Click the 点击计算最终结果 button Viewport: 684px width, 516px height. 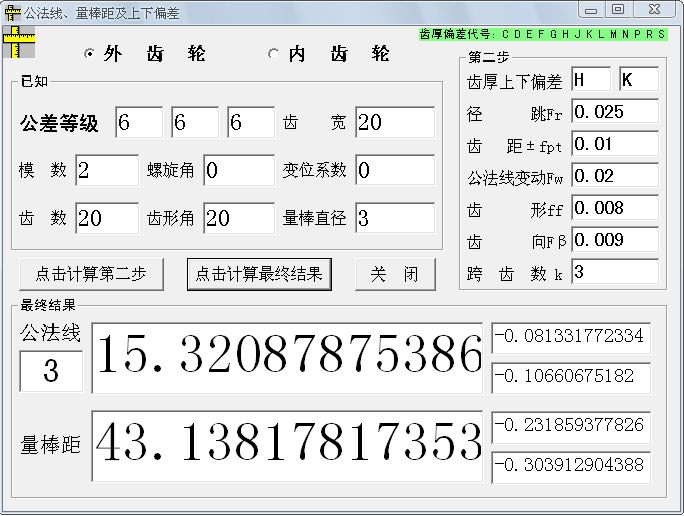[x=259, y=274]
